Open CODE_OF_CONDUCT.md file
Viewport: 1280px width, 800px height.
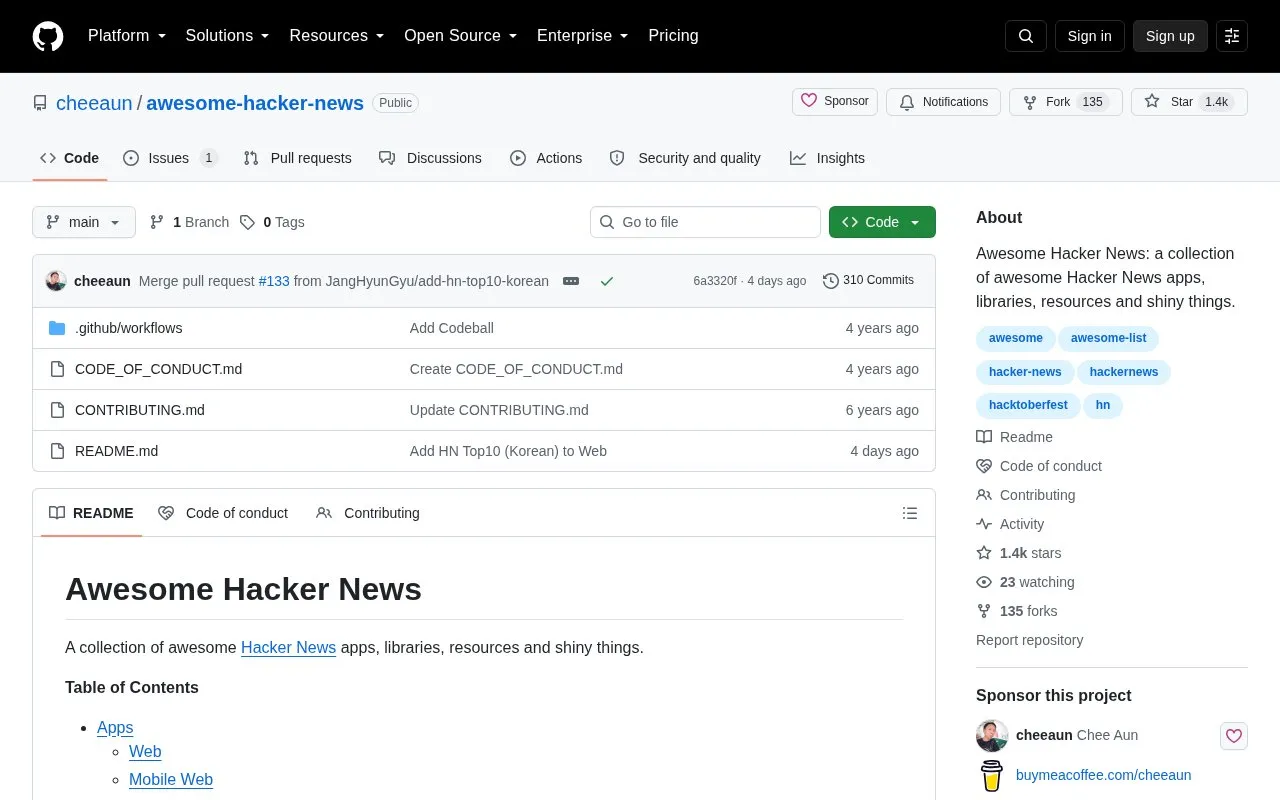tap(158, 369)
